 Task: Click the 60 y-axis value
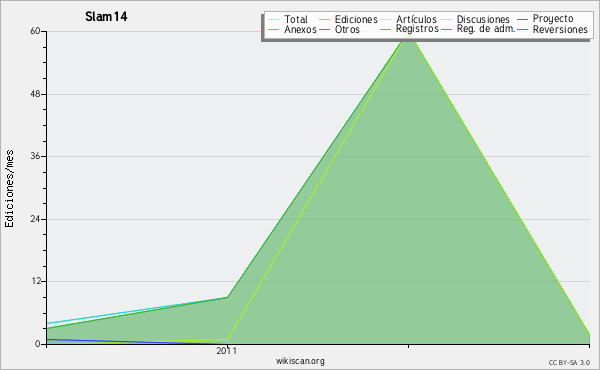(35, 31)
